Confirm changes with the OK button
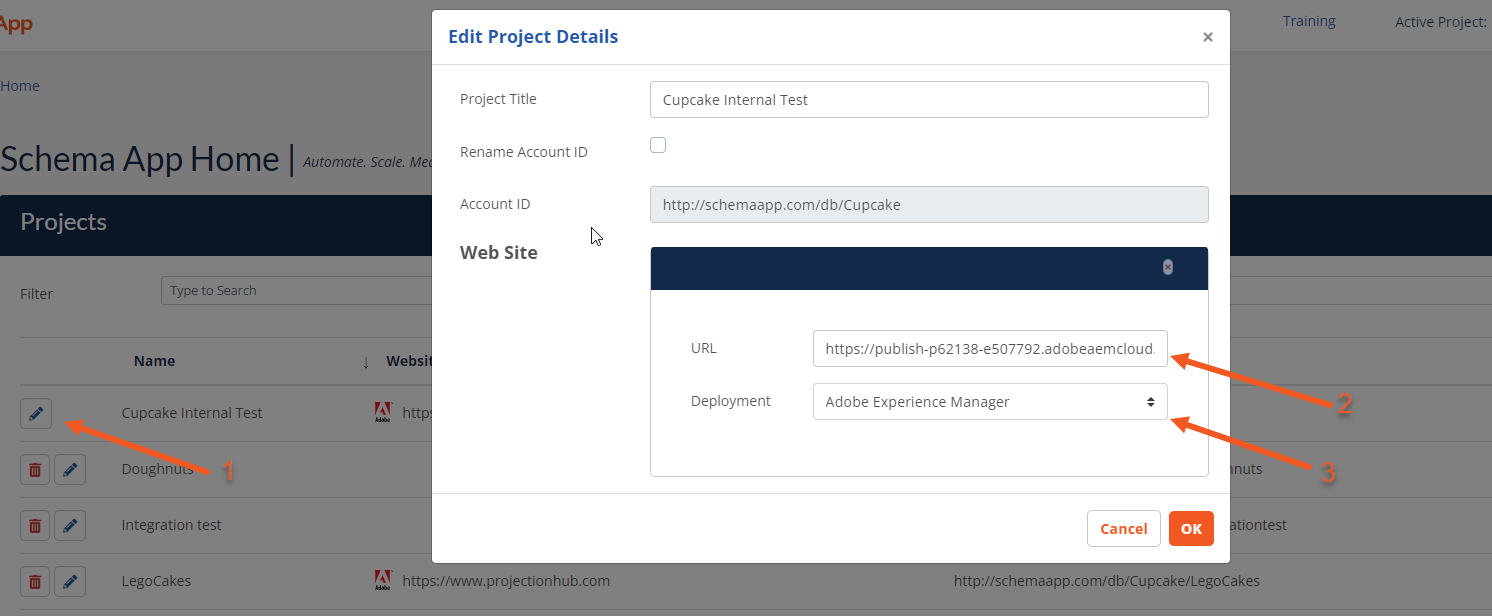The image size is (1492, 616). coord(1191,528)
